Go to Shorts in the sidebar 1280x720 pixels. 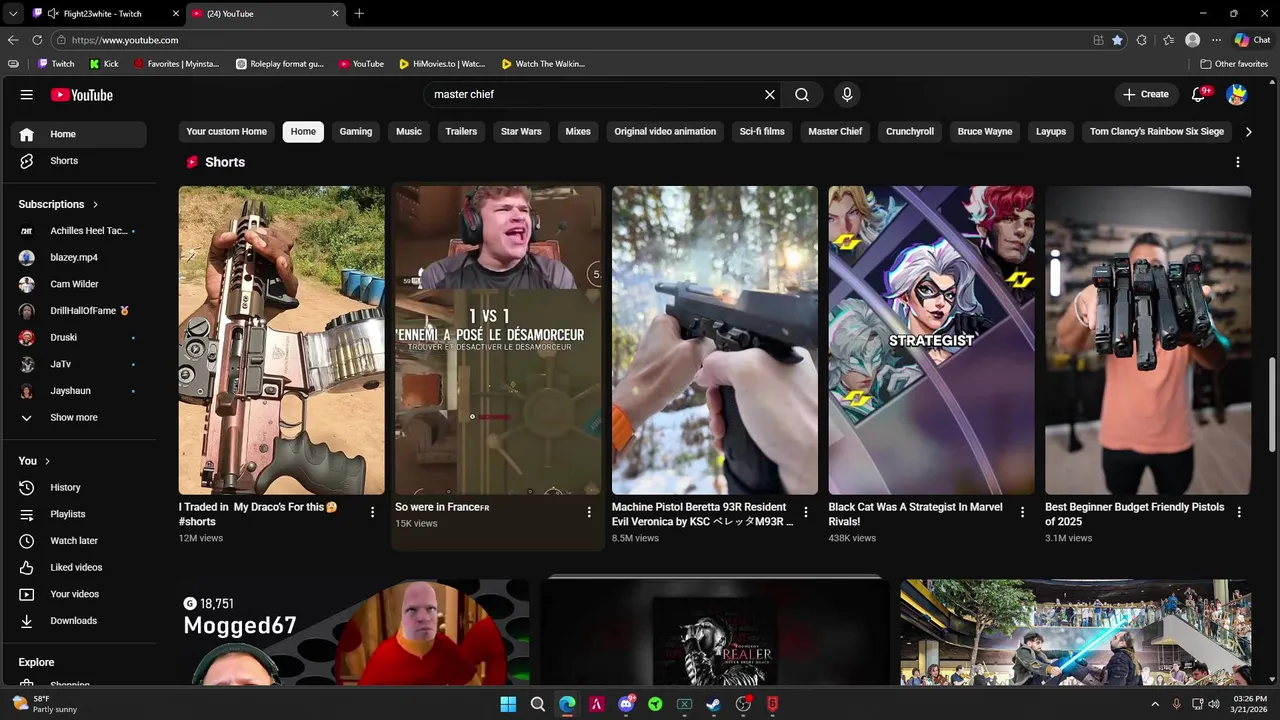[79, 161]
